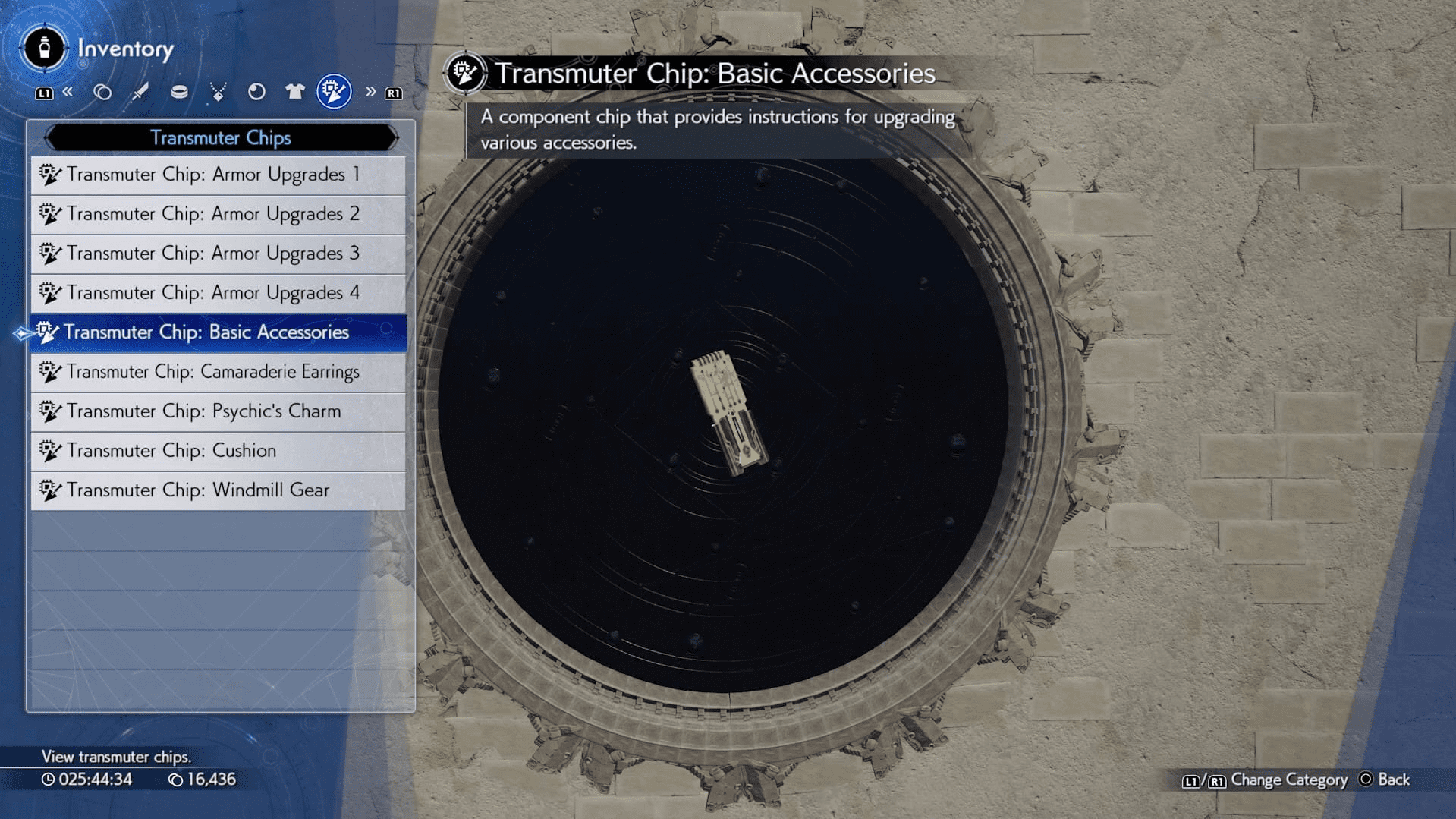Click chip icon beside Armor Upgrades 2
Image resolution: width=1456 pixels, height=819 pixels.
pos(50,214)
